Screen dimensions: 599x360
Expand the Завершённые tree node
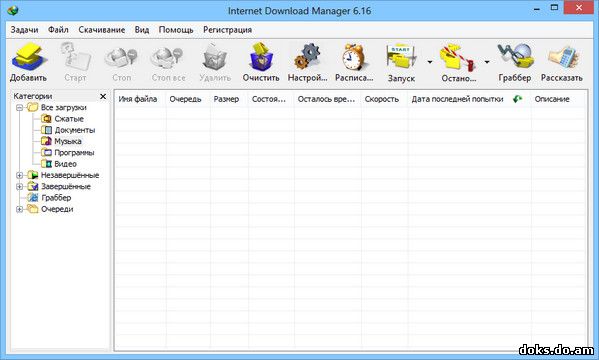19,186
